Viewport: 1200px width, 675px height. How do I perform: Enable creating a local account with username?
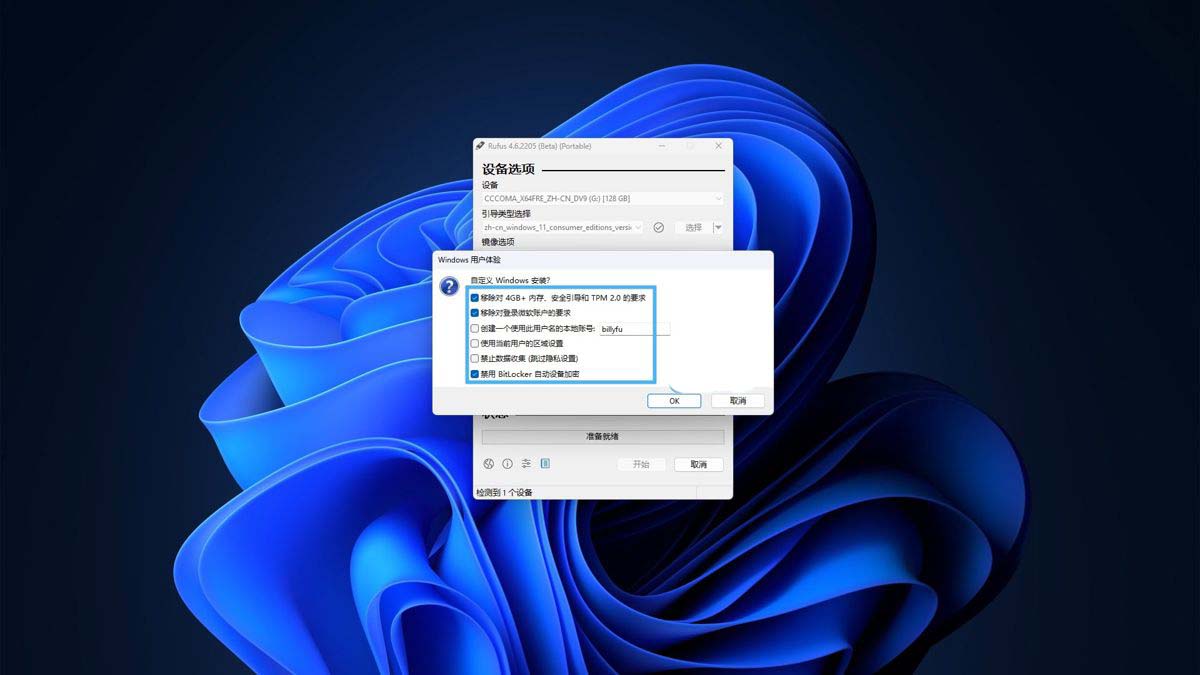(474, 329)
